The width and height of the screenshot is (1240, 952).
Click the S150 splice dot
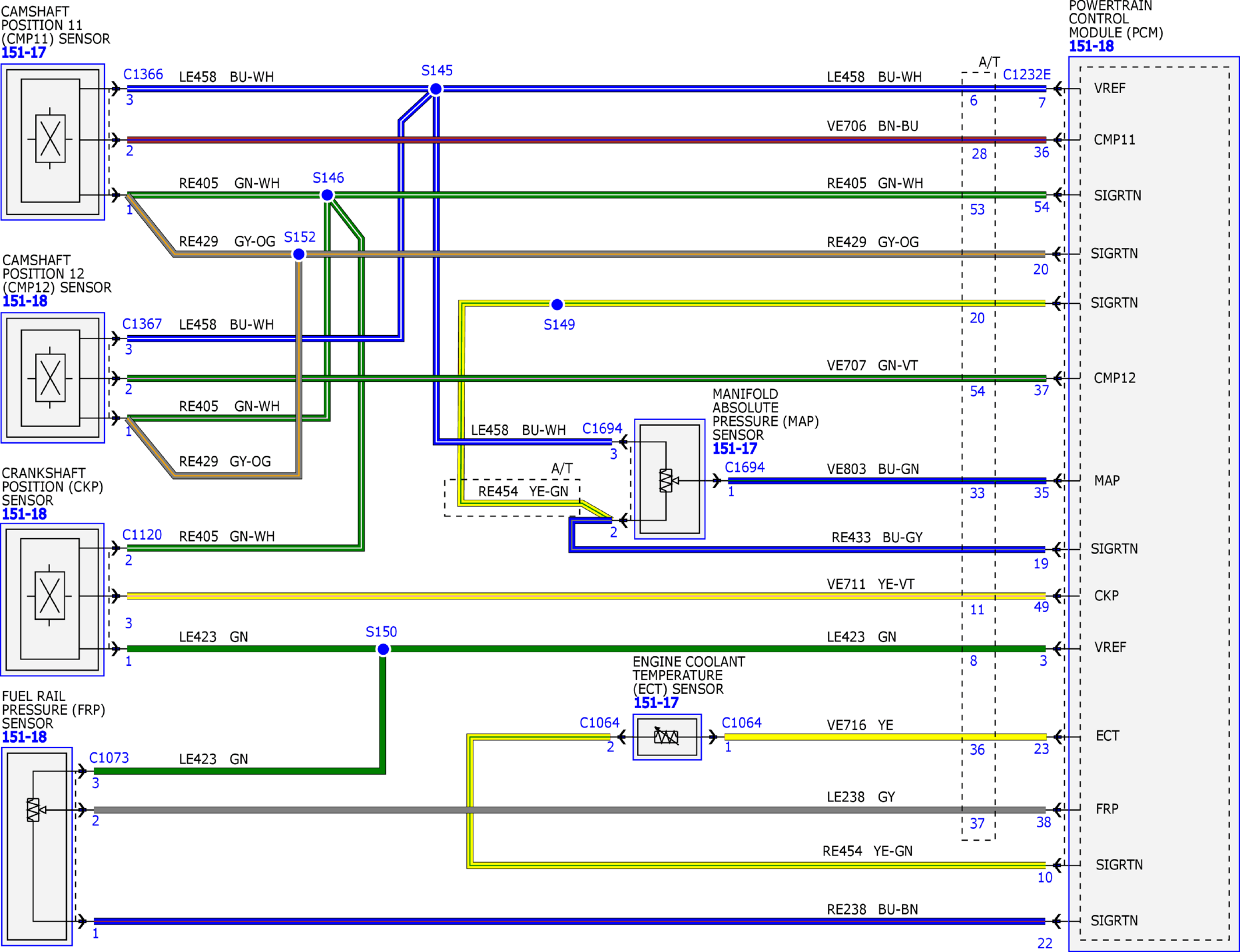point(383,649)
